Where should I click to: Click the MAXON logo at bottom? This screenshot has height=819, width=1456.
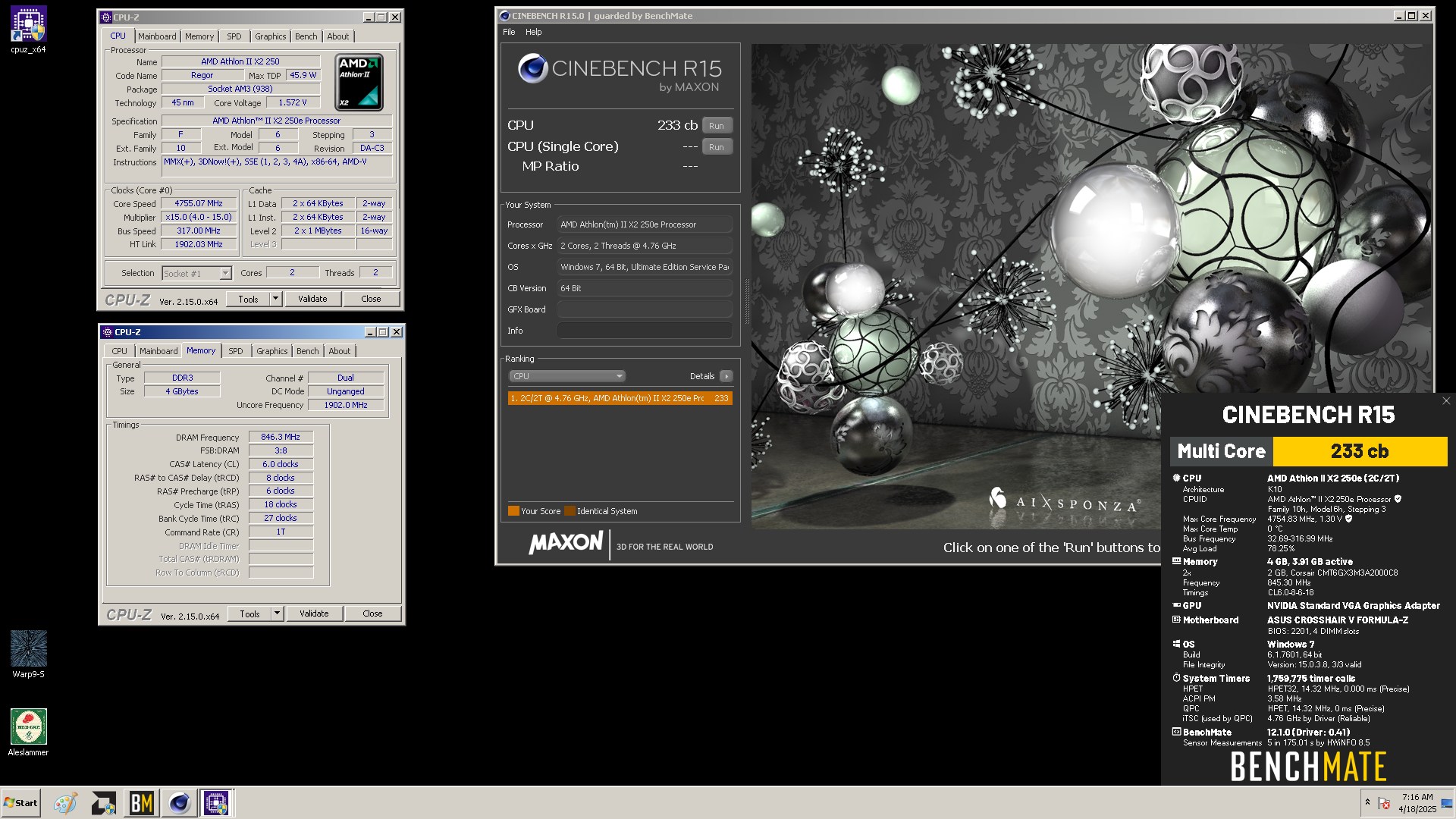coord(566,543)
